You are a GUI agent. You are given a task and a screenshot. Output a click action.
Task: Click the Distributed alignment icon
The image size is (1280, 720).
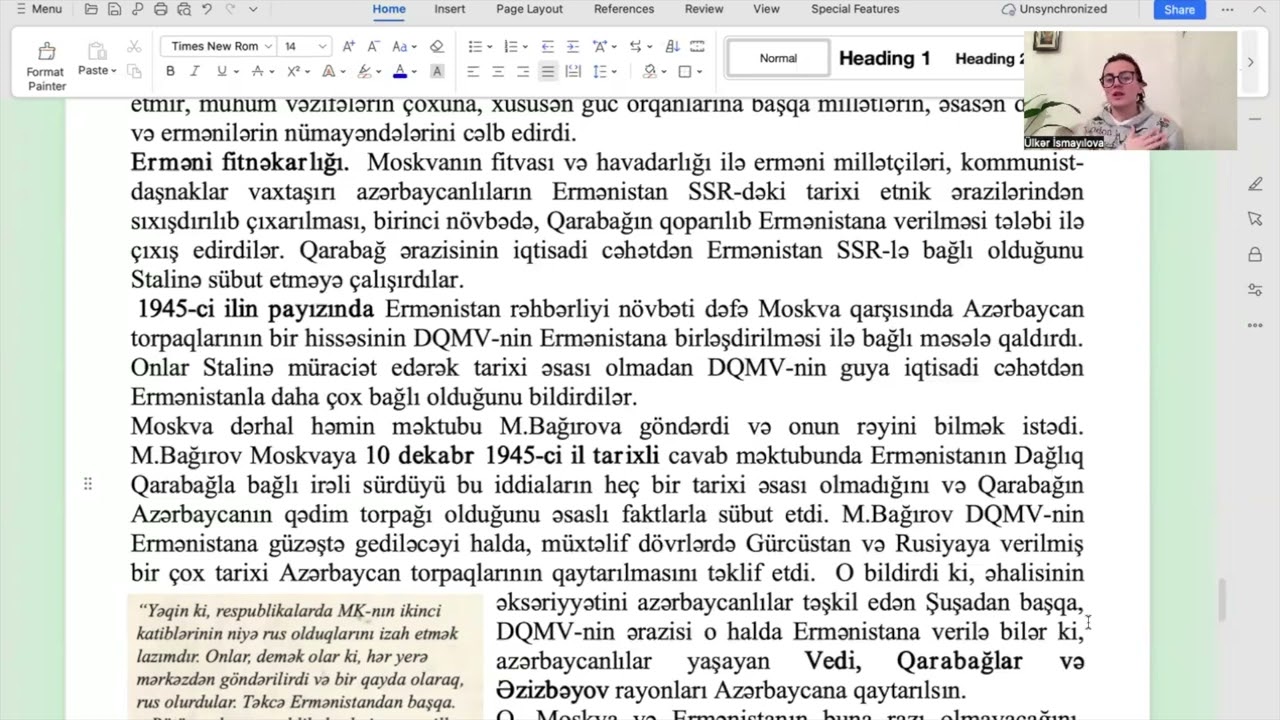pyautogui.click(x=573, y=71)
